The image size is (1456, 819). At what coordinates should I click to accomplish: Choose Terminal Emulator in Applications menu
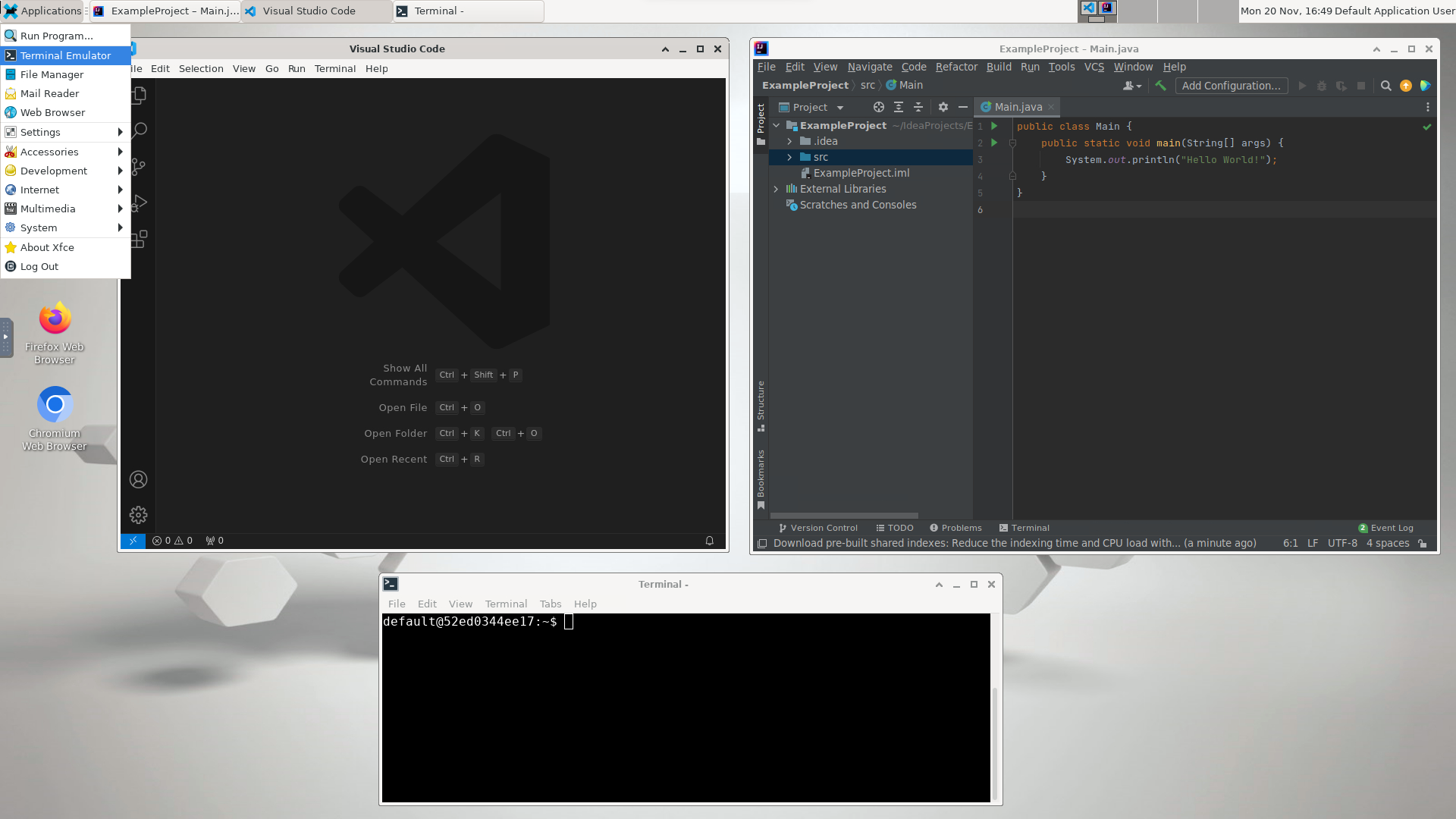click(65, 55)
